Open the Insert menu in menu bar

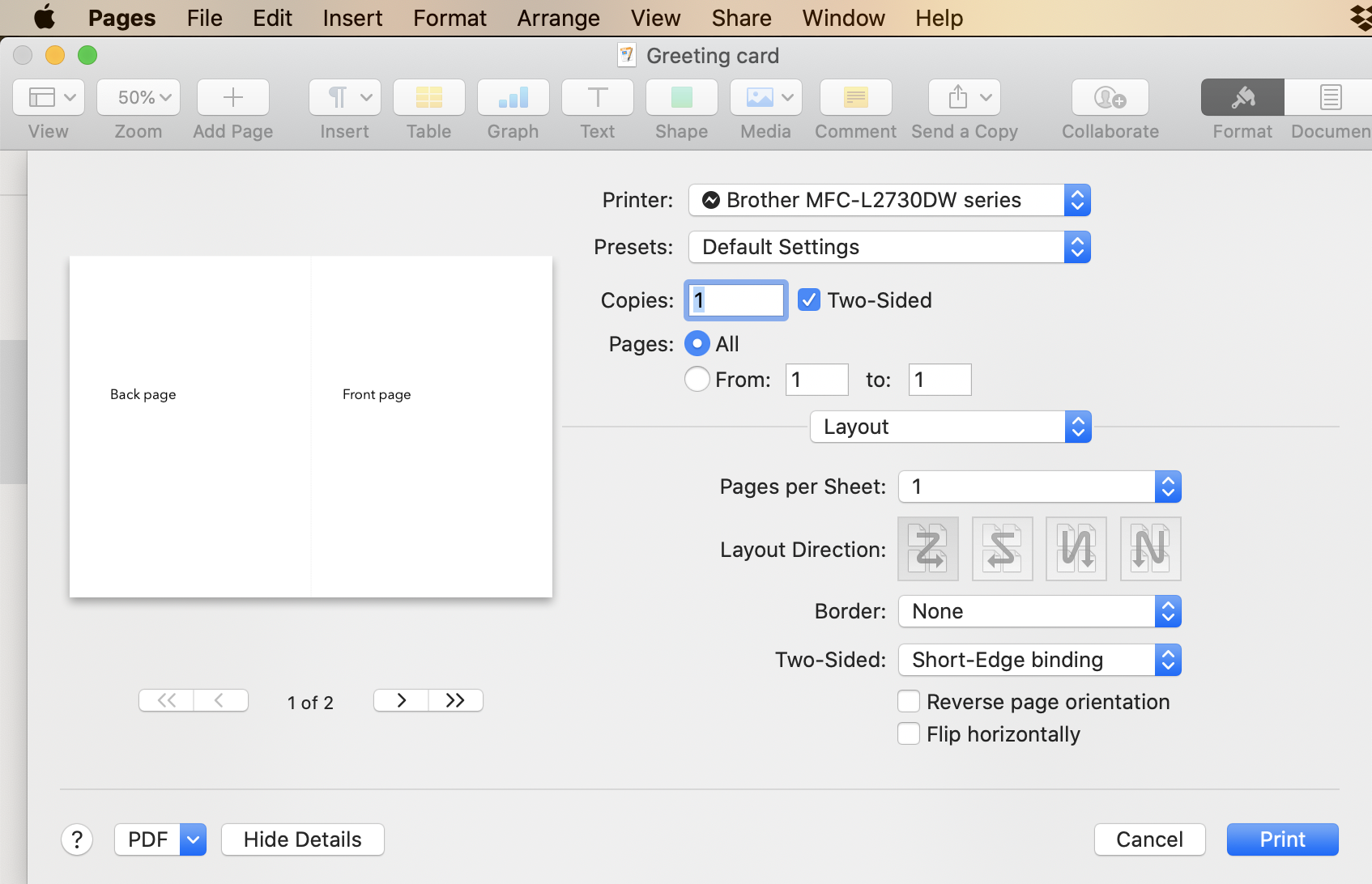(352, 18)
